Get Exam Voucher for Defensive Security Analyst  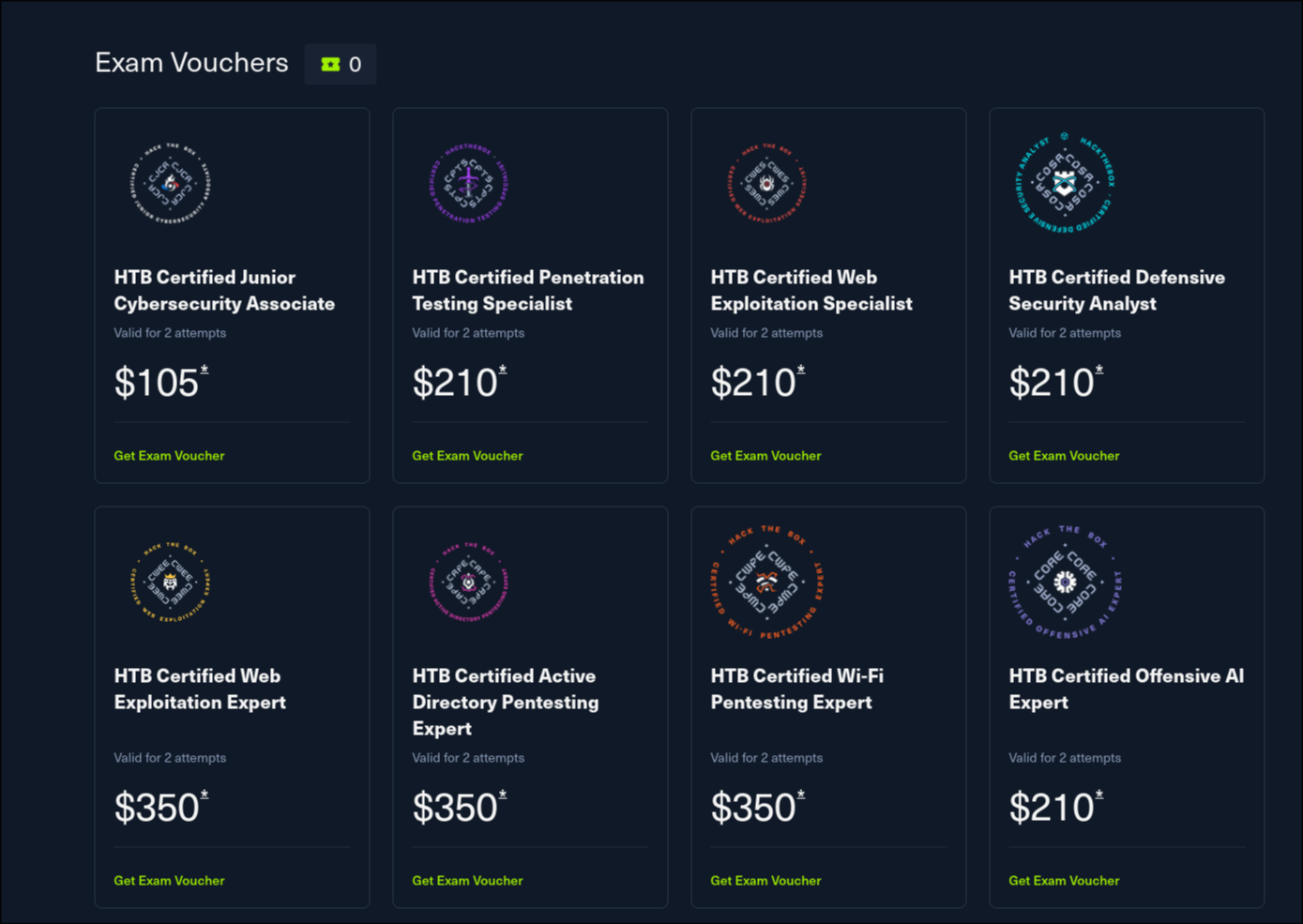[1064, 456]
